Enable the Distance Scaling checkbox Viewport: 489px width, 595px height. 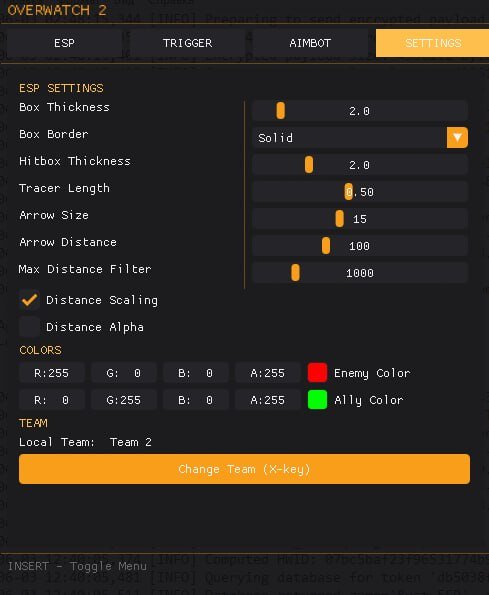pos(29,300)
